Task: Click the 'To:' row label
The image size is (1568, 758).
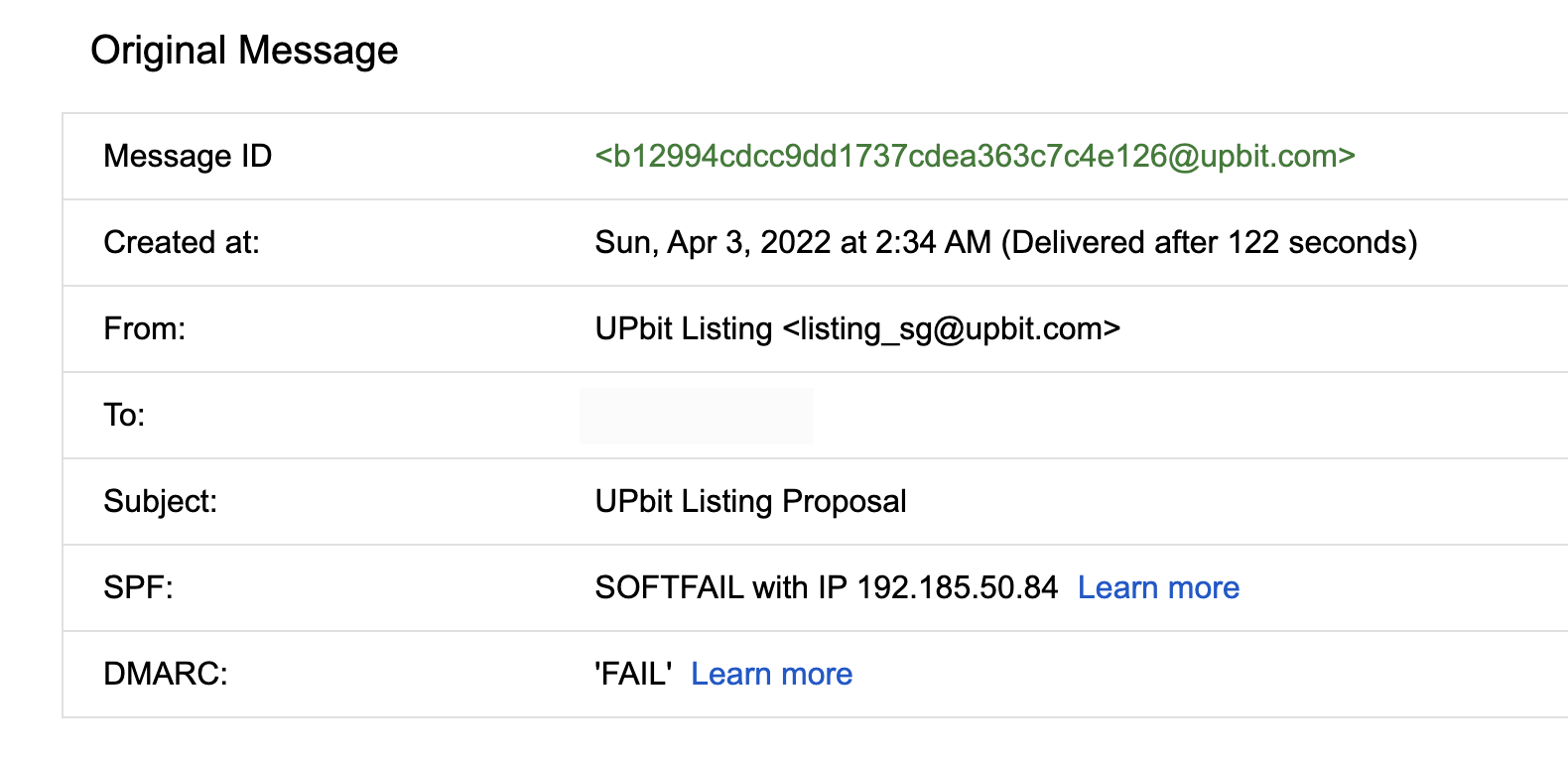Action: pos(124,416)
